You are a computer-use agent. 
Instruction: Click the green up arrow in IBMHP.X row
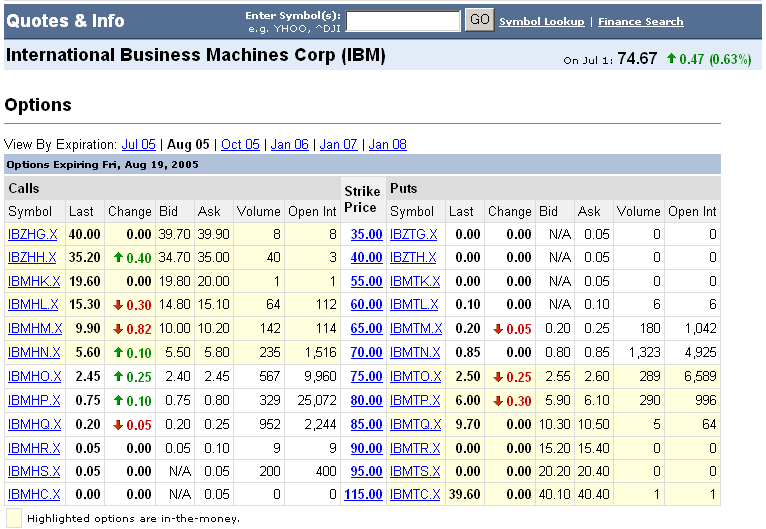(118, 400)
